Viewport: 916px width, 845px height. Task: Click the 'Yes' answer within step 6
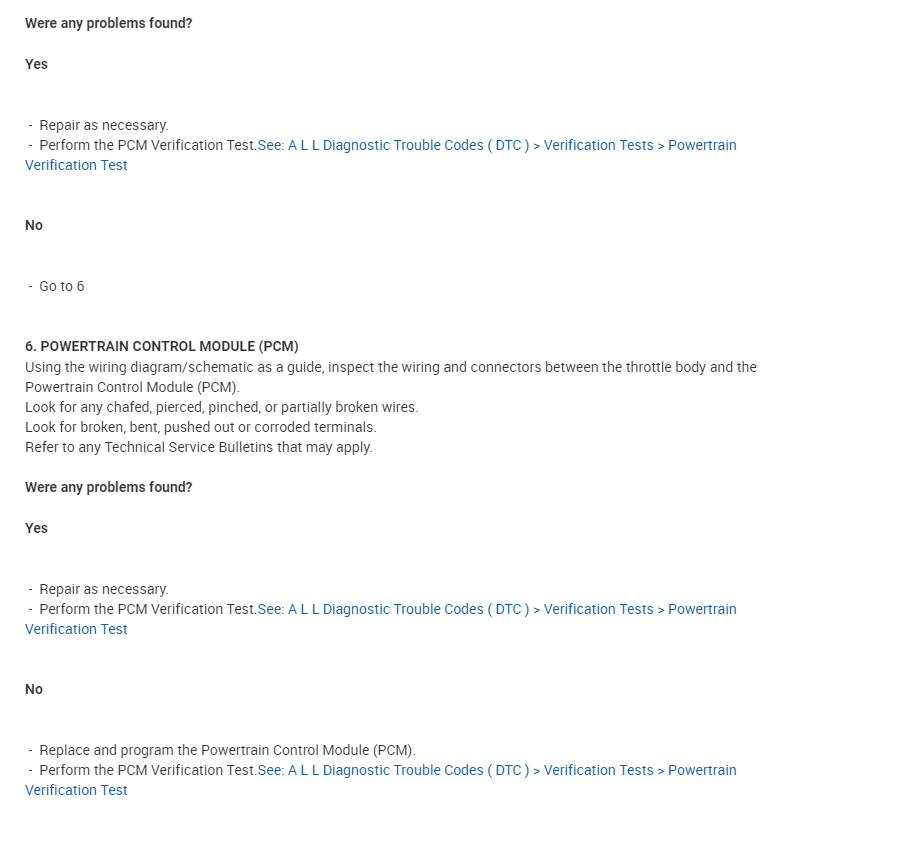(37, 528)
